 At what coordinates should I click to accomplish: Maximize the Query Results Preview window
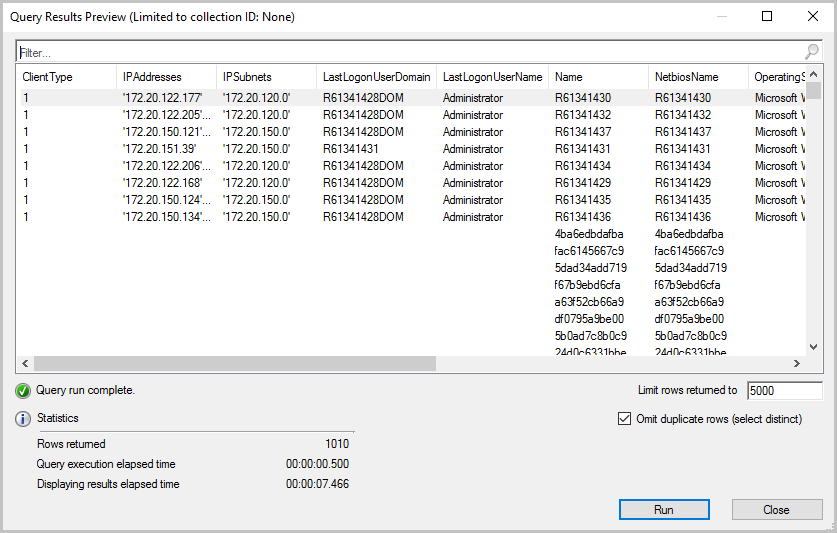coord(767,16)
